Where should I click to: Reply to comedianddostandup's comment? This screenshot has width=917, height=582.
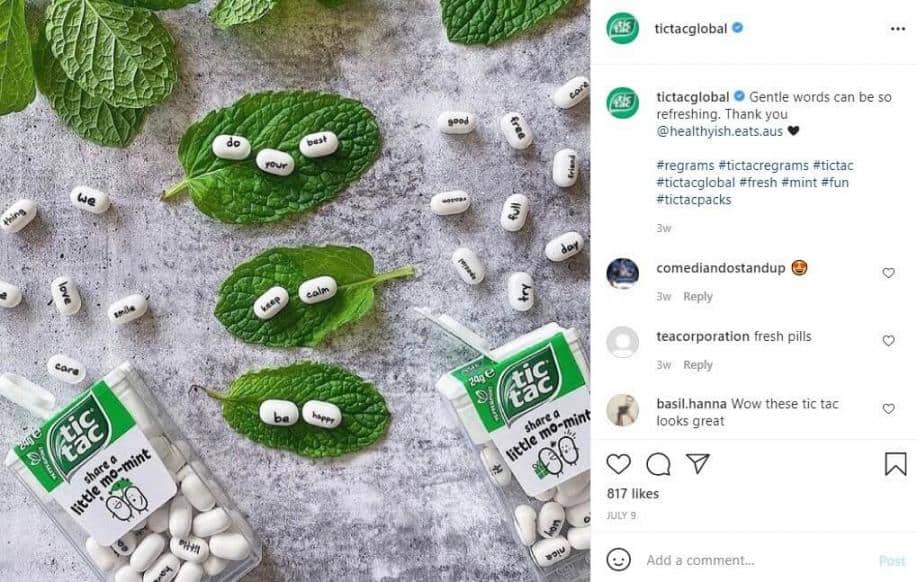tap(698, 297)
